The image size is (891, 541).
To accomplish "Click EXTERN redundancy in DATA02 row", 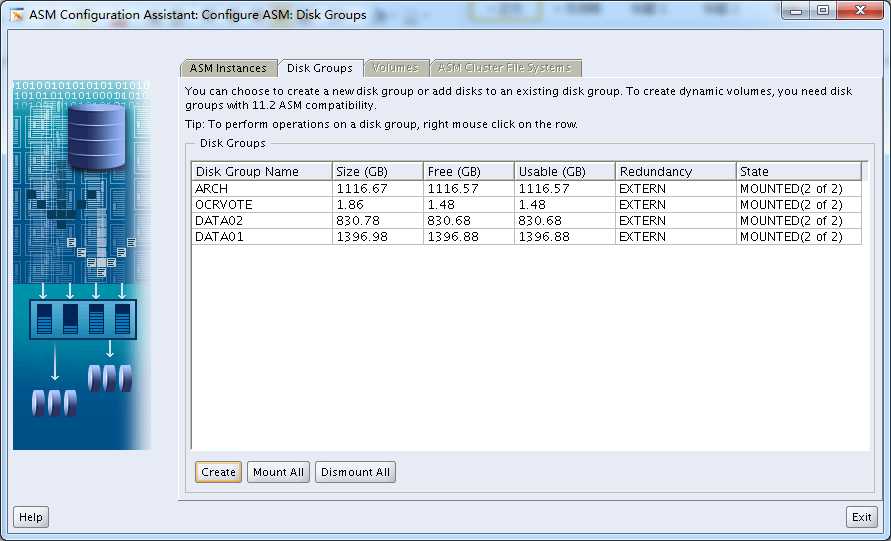I will tap(642, 220).
